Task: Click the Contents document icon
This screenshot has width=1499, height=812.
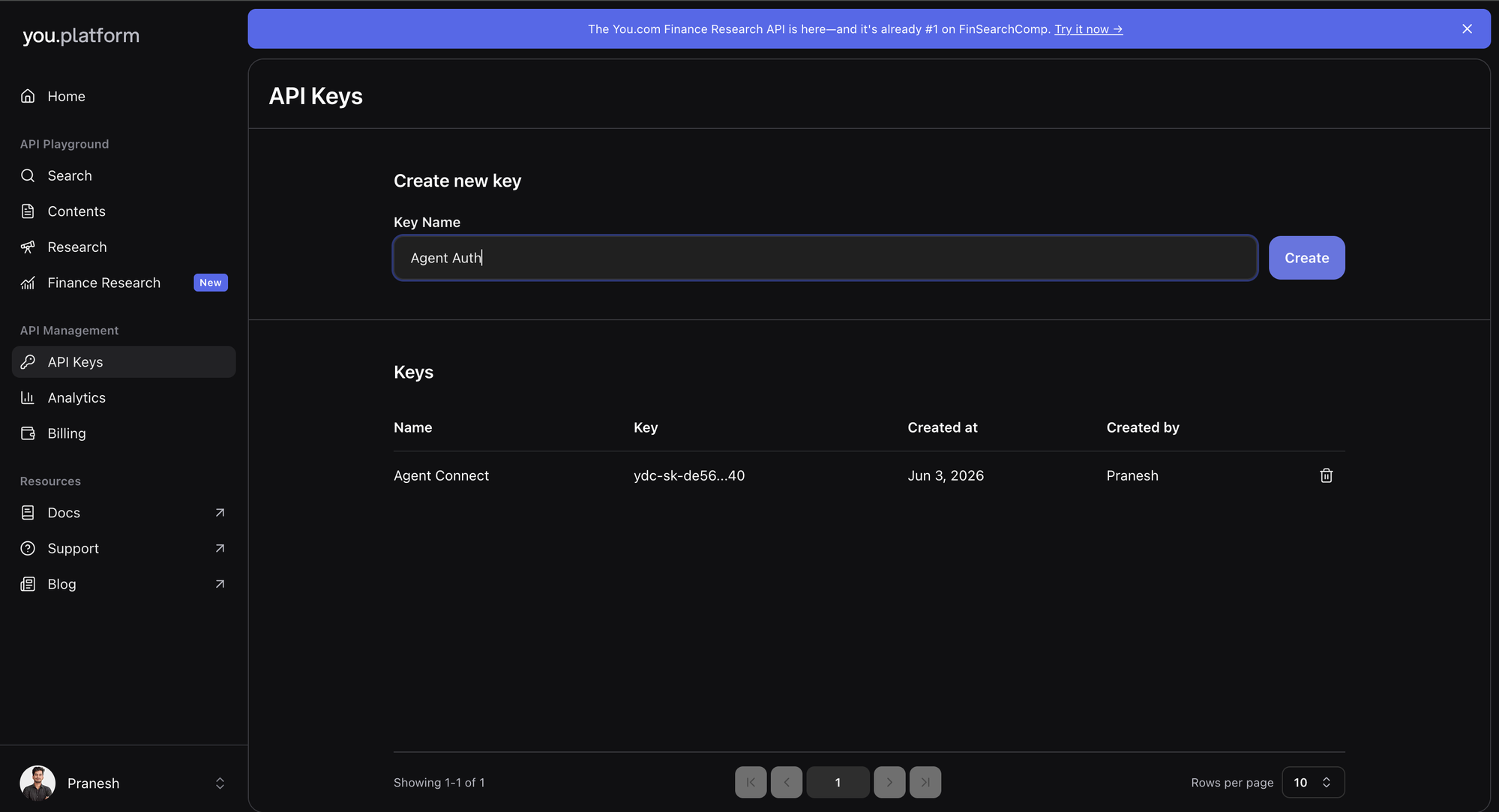Action: (x=28, y=211)
